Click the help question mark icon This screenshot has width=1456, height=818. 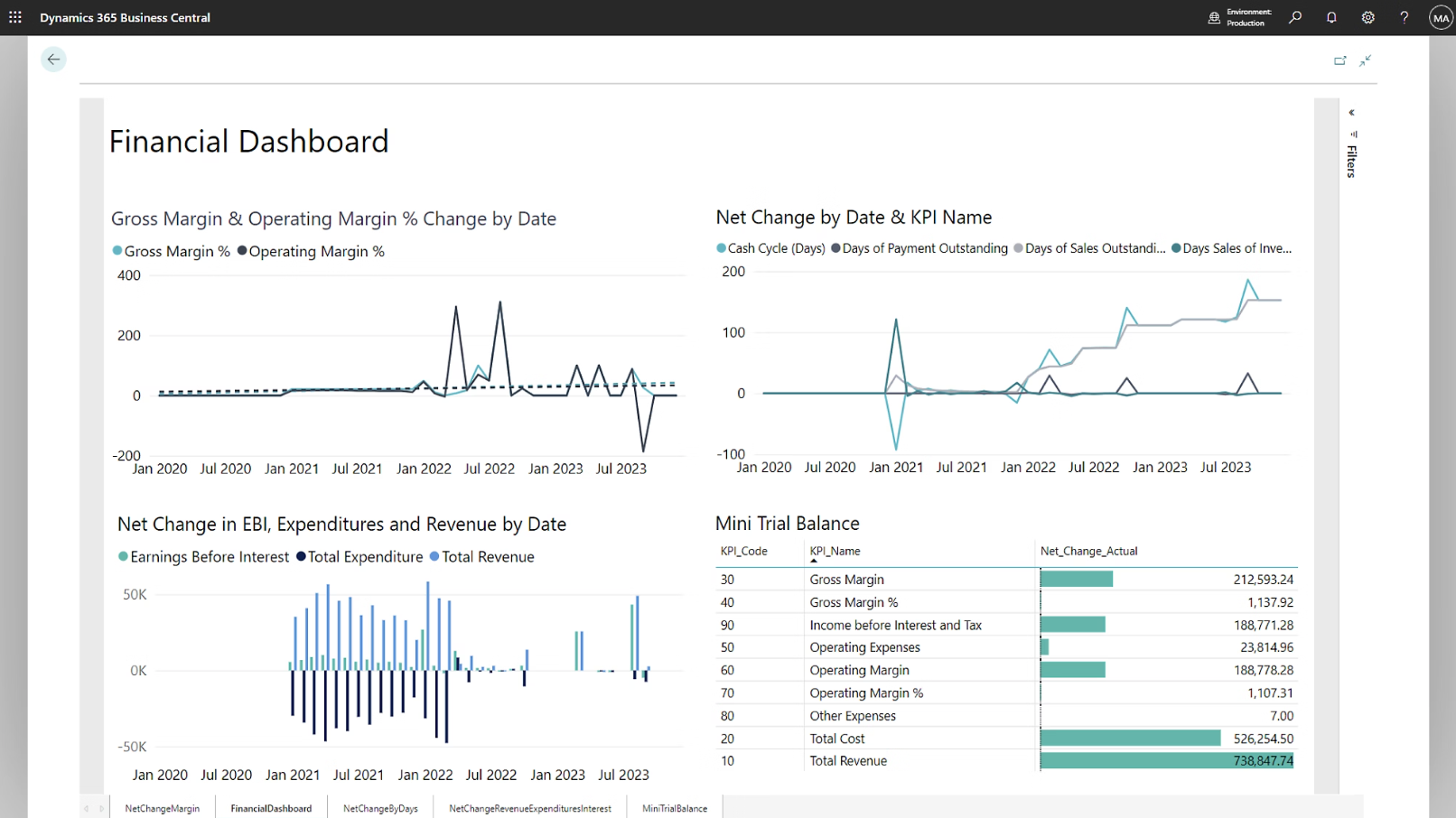click(1403, 17)
